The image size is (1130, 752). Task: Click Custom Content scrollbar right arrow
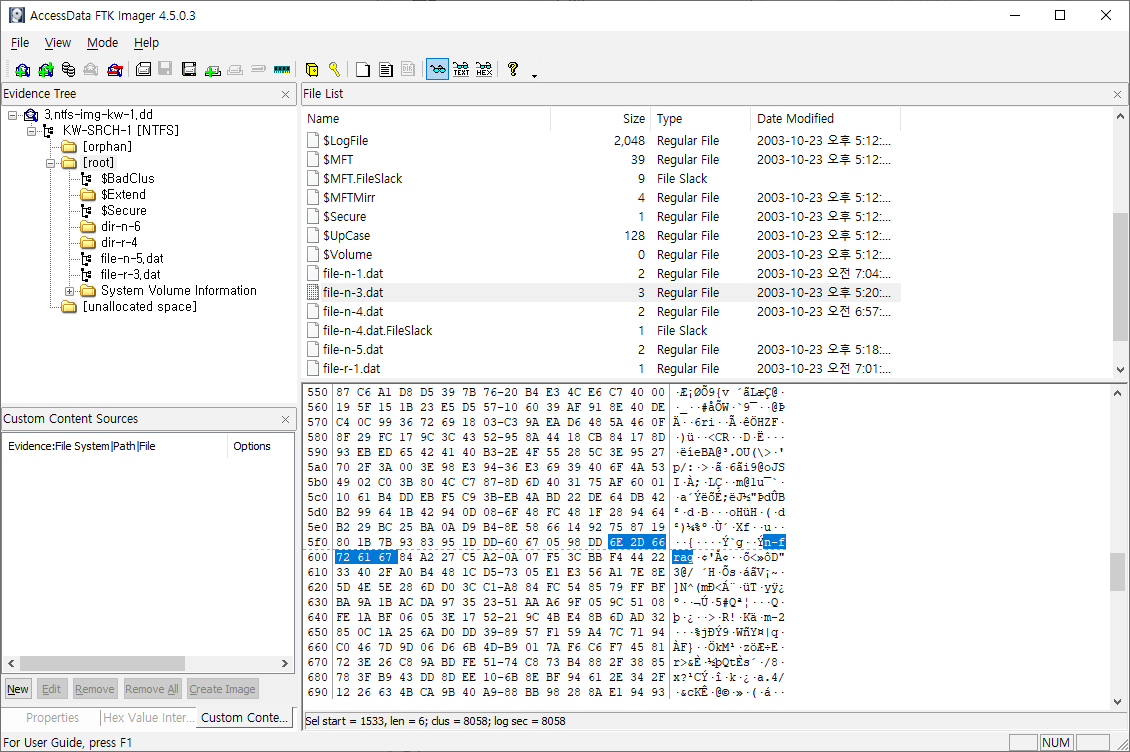[x=285, y=663]
